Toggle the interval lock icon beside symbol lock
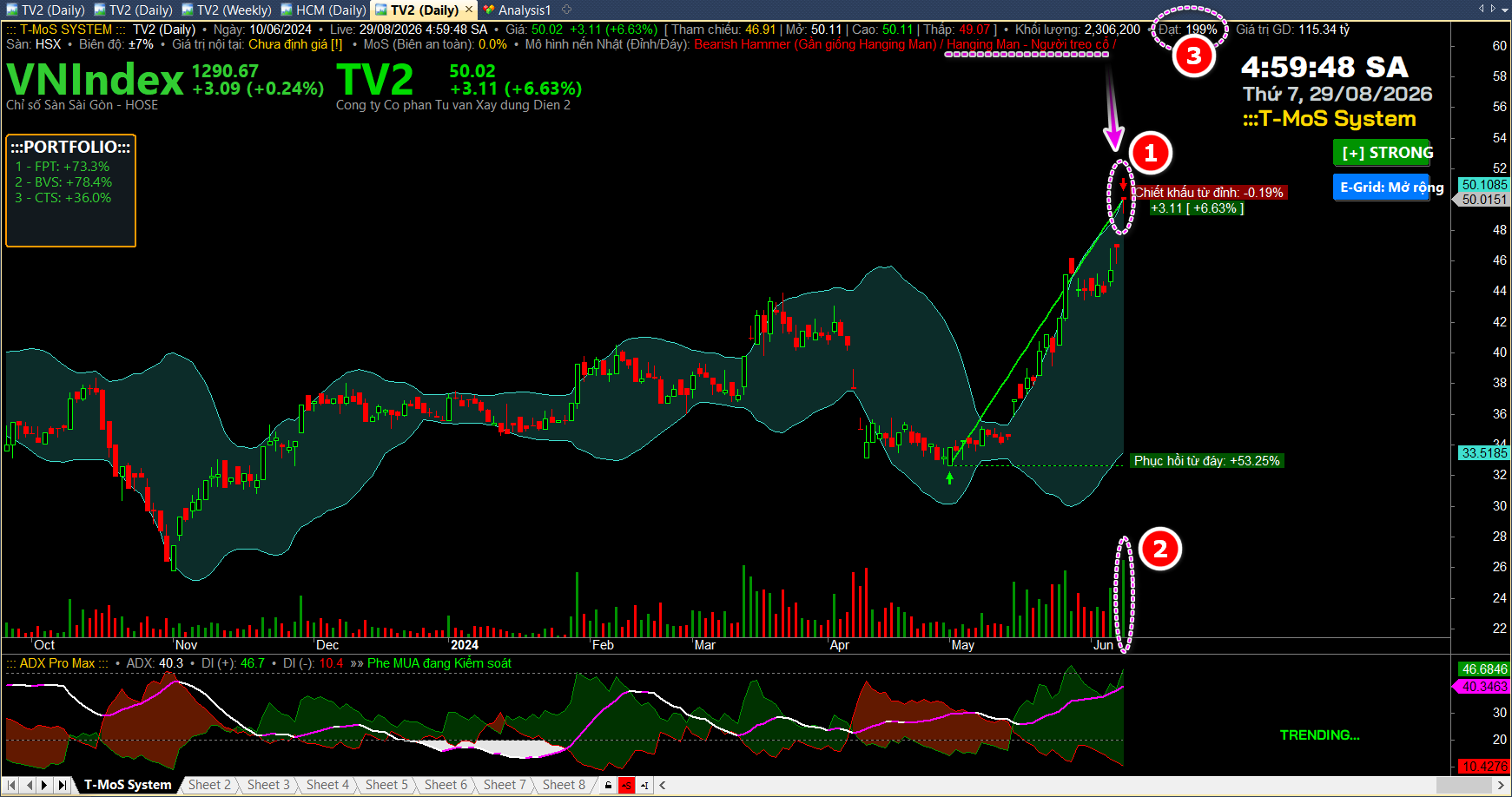 pyautogui.click(x=644, y=785)
